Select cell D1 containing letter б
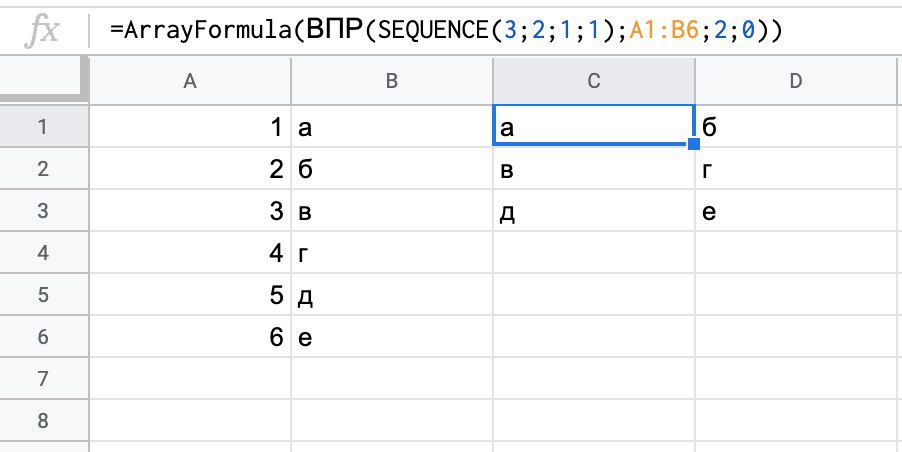Screen dimensions: 902x452 pos(797,127)
